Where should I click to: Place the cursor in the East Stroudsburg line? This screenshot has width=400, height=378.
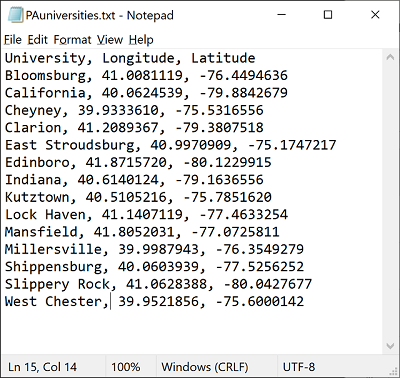tap(170, 145)
